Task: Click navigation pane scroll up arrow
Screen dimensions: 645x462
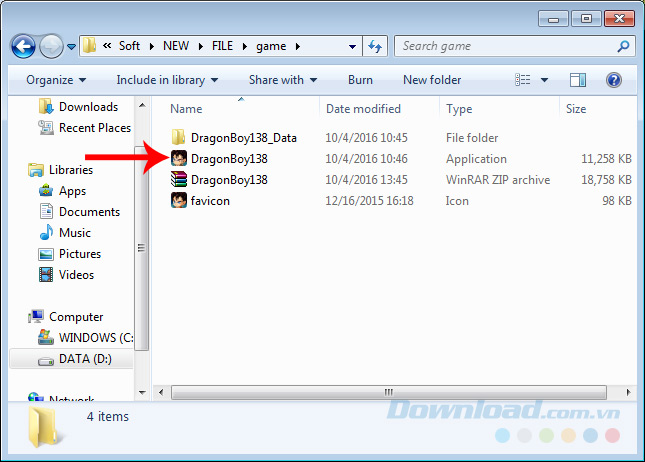Action: click(x=142, y=105)
